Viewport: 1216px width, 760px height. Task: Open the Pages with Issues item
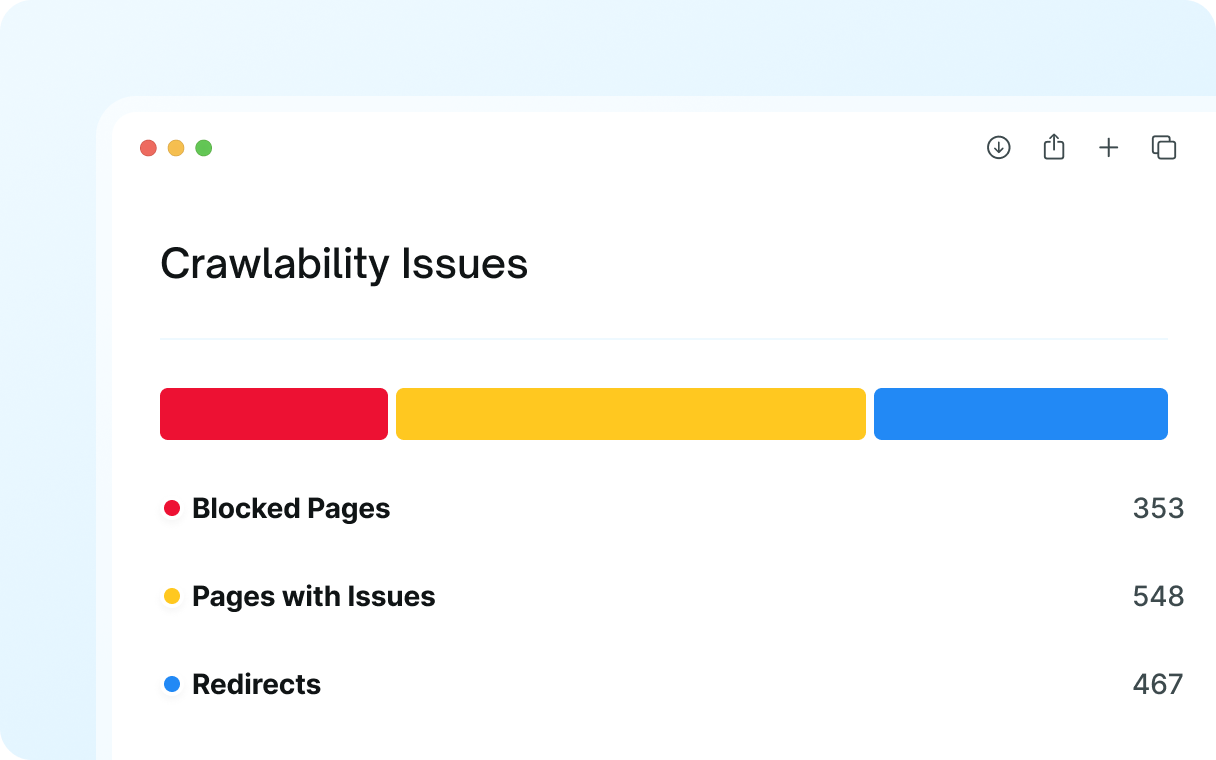(x=314, y=596)
